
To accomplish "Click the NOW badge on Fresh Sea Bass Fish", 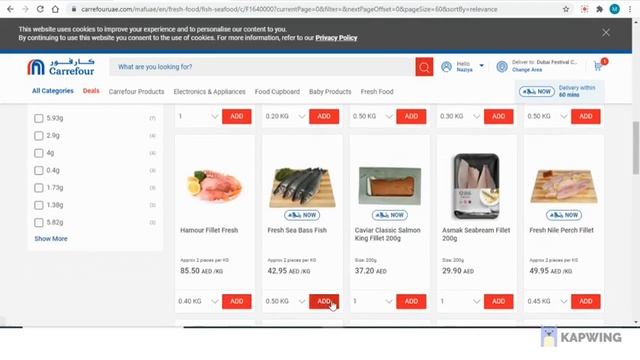I will pos(302,215).
